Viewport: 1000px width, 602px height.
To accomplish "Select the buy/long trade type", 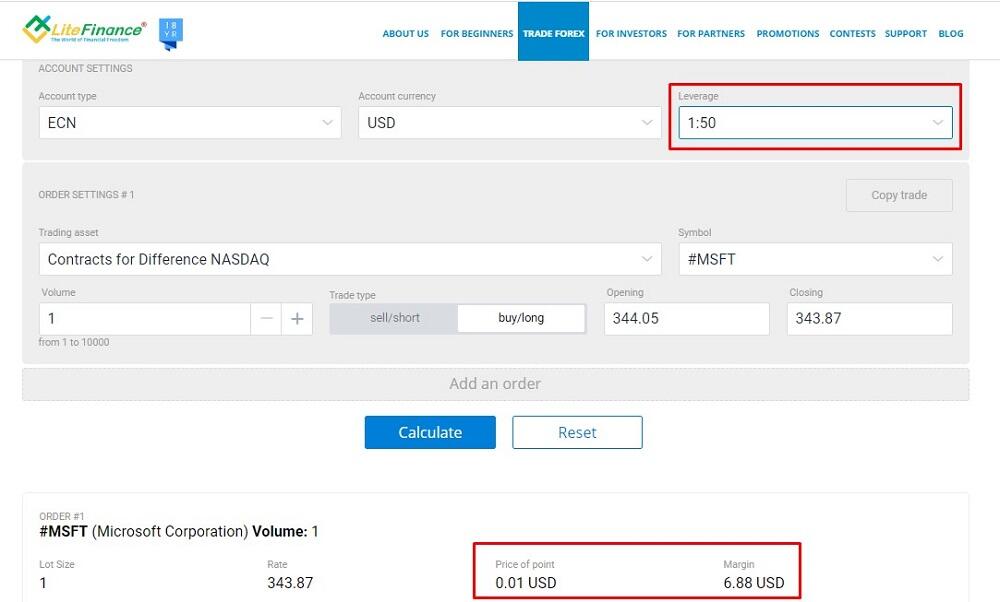I will (521, 318).
